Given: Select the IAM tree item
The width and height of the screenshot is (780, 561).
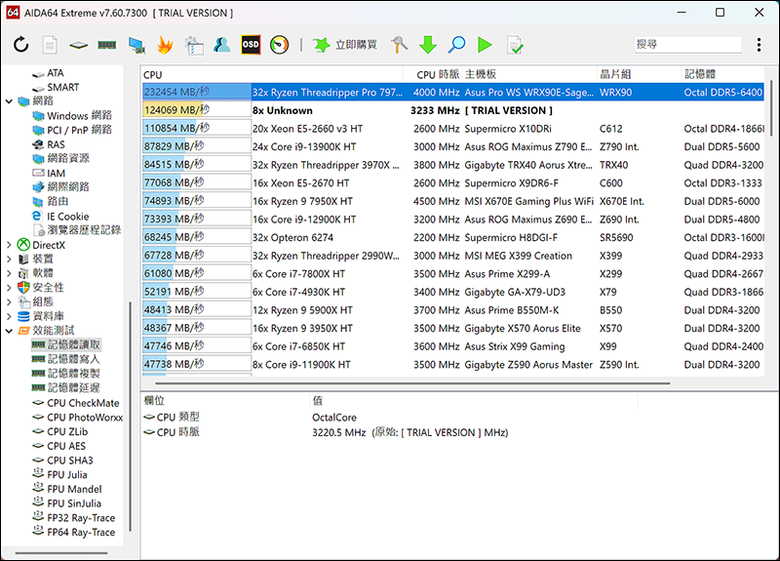Looking at the screenshot, I should 49,173.
